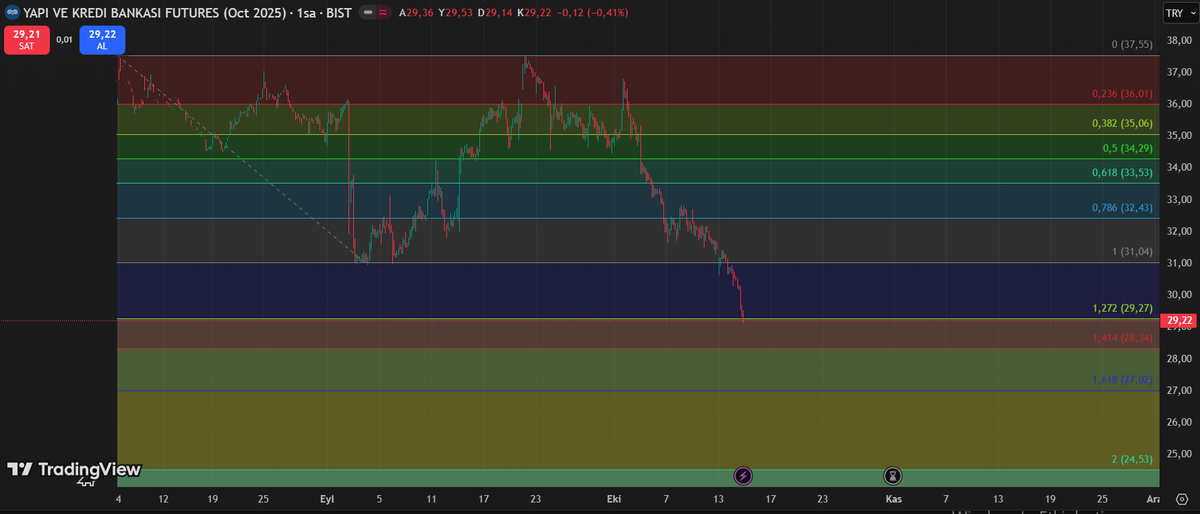
Task: Click the purple lightning event icon on the timeline
Action: pos(743,477)
